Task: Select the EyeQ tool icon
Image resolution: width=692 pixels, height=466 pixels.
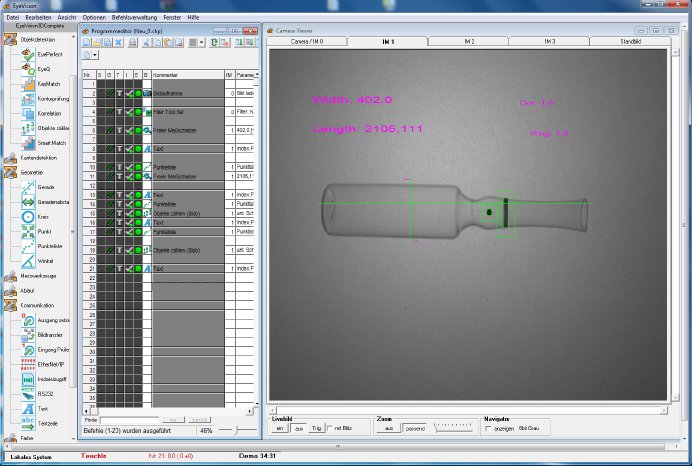Action: (x=28, y=69)
